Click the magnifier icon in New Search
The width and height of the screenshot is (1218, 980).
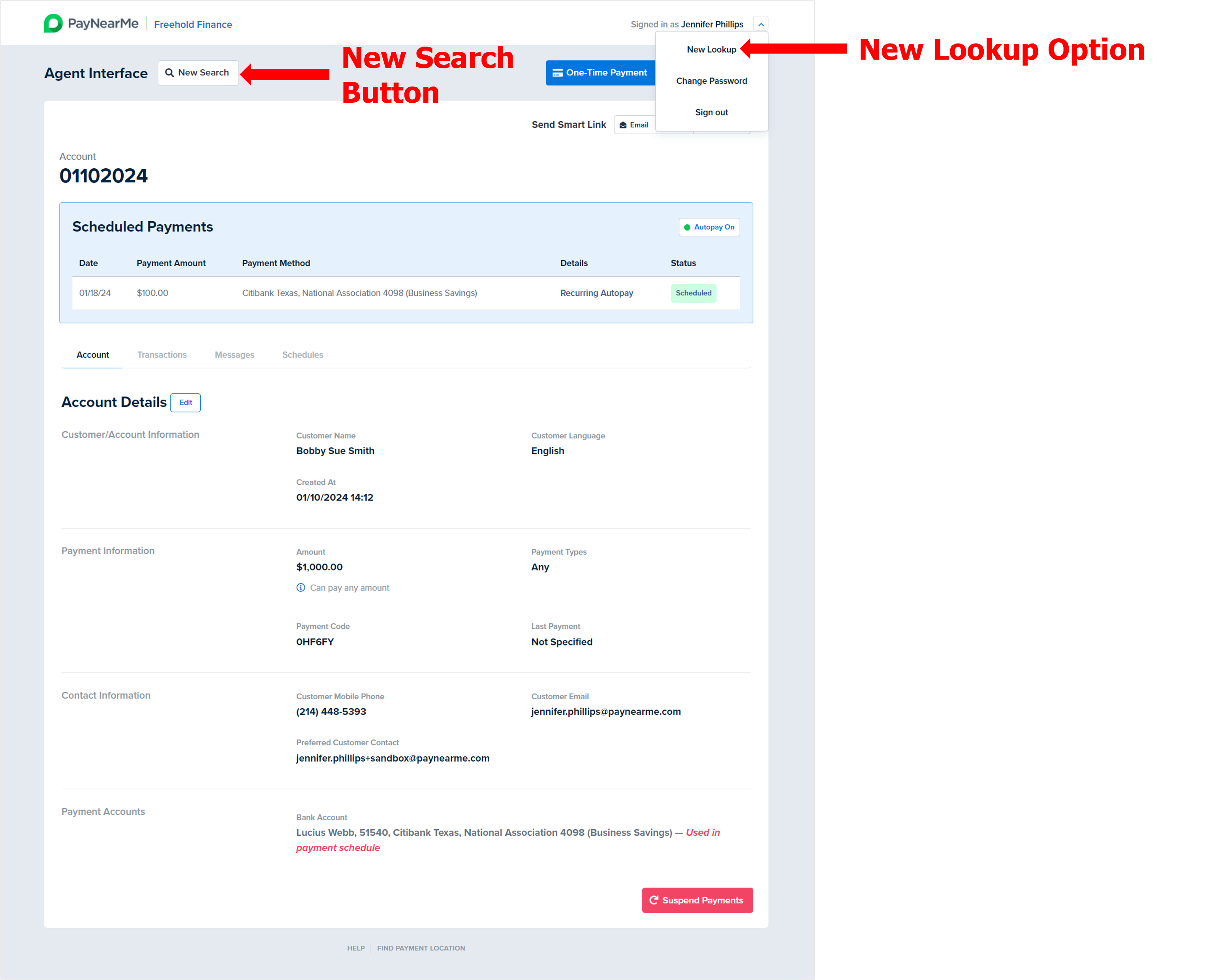pyautogui.click(x=169, y=73)
